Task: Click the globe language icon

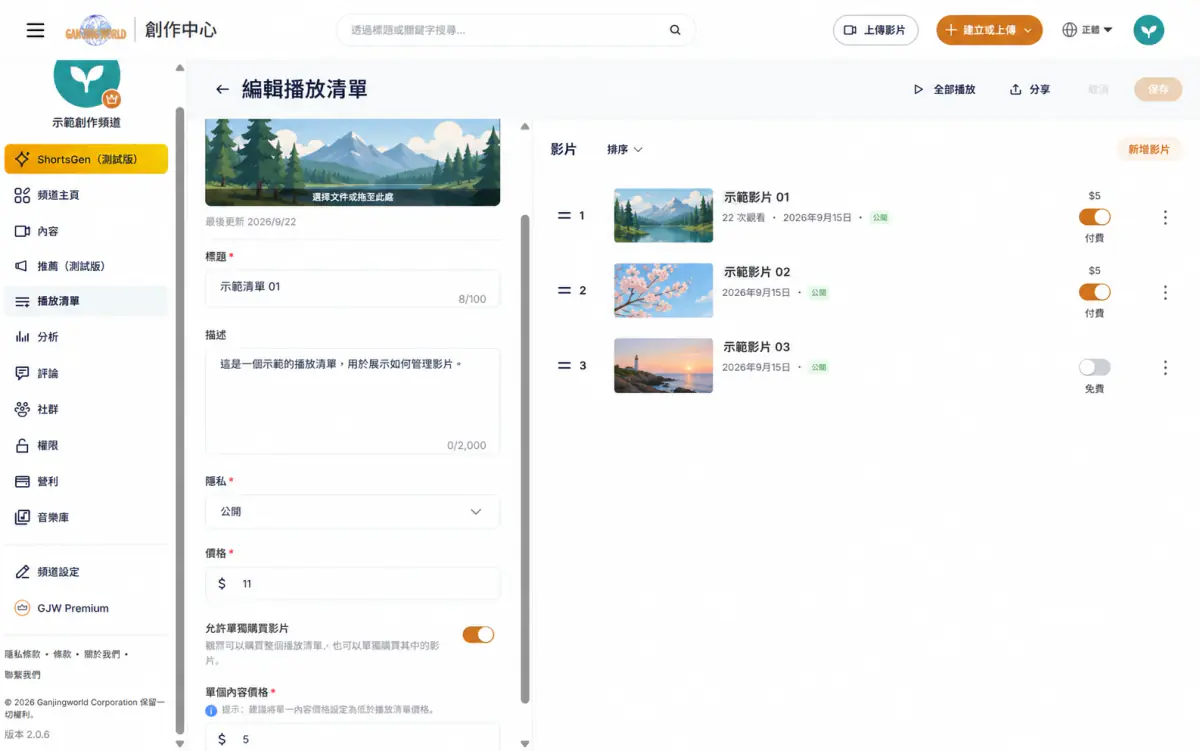Action: [1070, 30]
